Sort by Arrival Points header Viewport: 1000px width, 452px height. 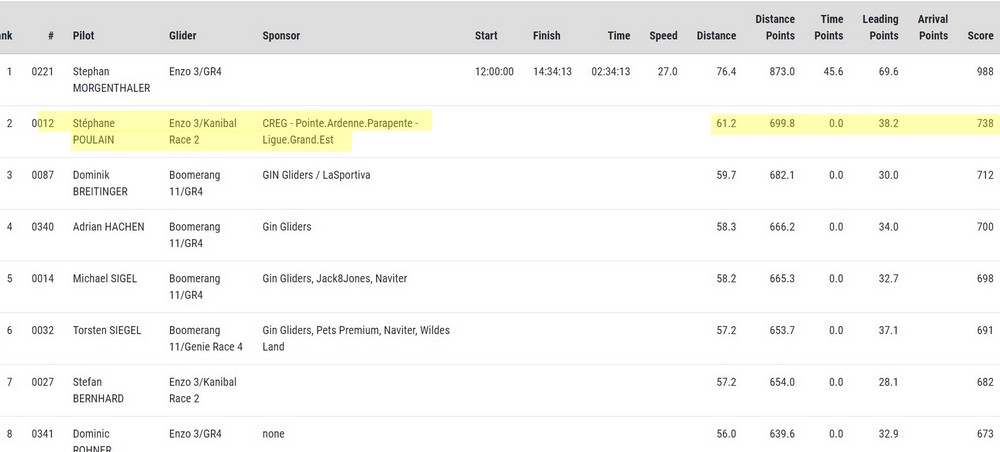[932, 27]
